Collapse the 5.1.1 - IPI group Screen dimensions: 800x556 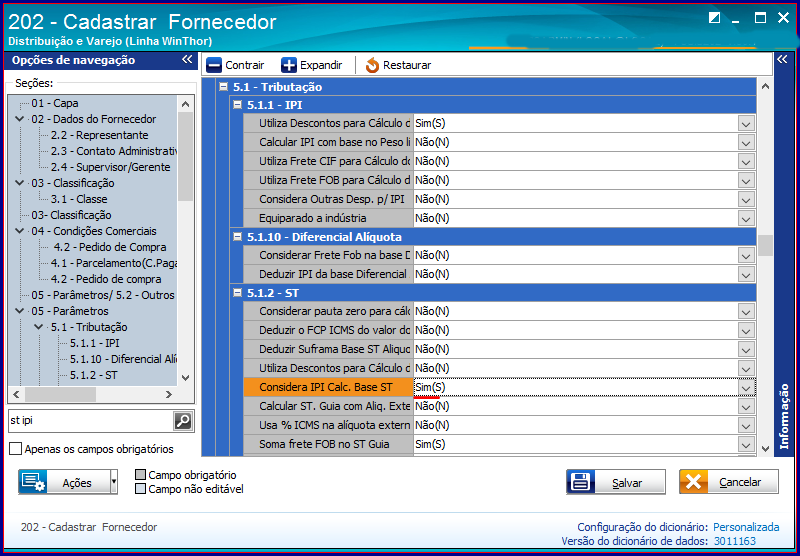click(237, 105)
